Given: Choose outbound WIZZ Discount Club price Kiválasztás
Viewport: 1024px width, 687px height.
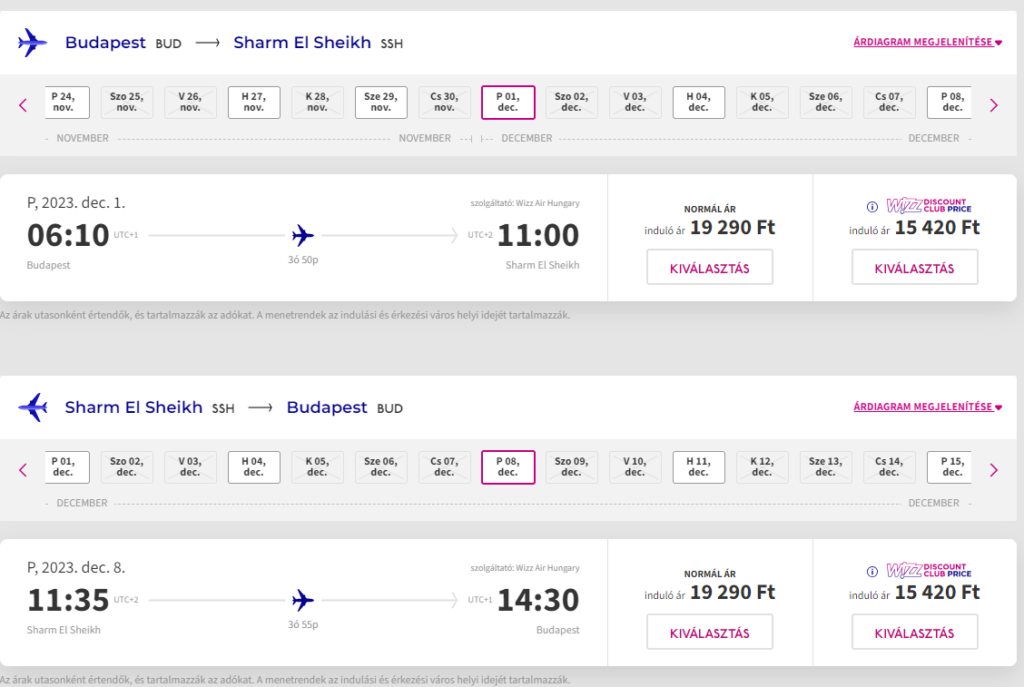Looking at the screenshot, I should coord(914,267).
